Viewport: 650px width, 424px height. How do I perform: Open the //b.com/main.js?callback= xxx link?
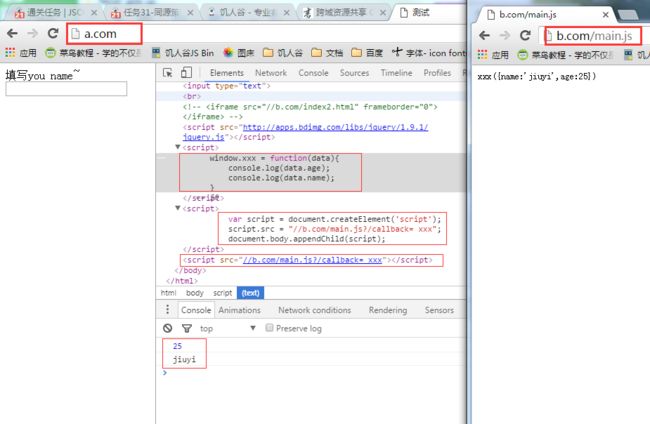tap(312, 260)
